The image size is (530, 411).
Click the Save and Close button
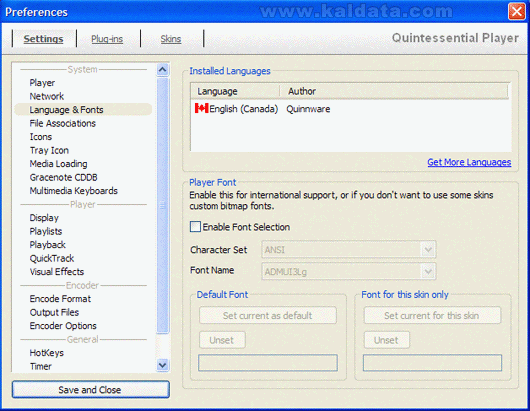[91, 390]
